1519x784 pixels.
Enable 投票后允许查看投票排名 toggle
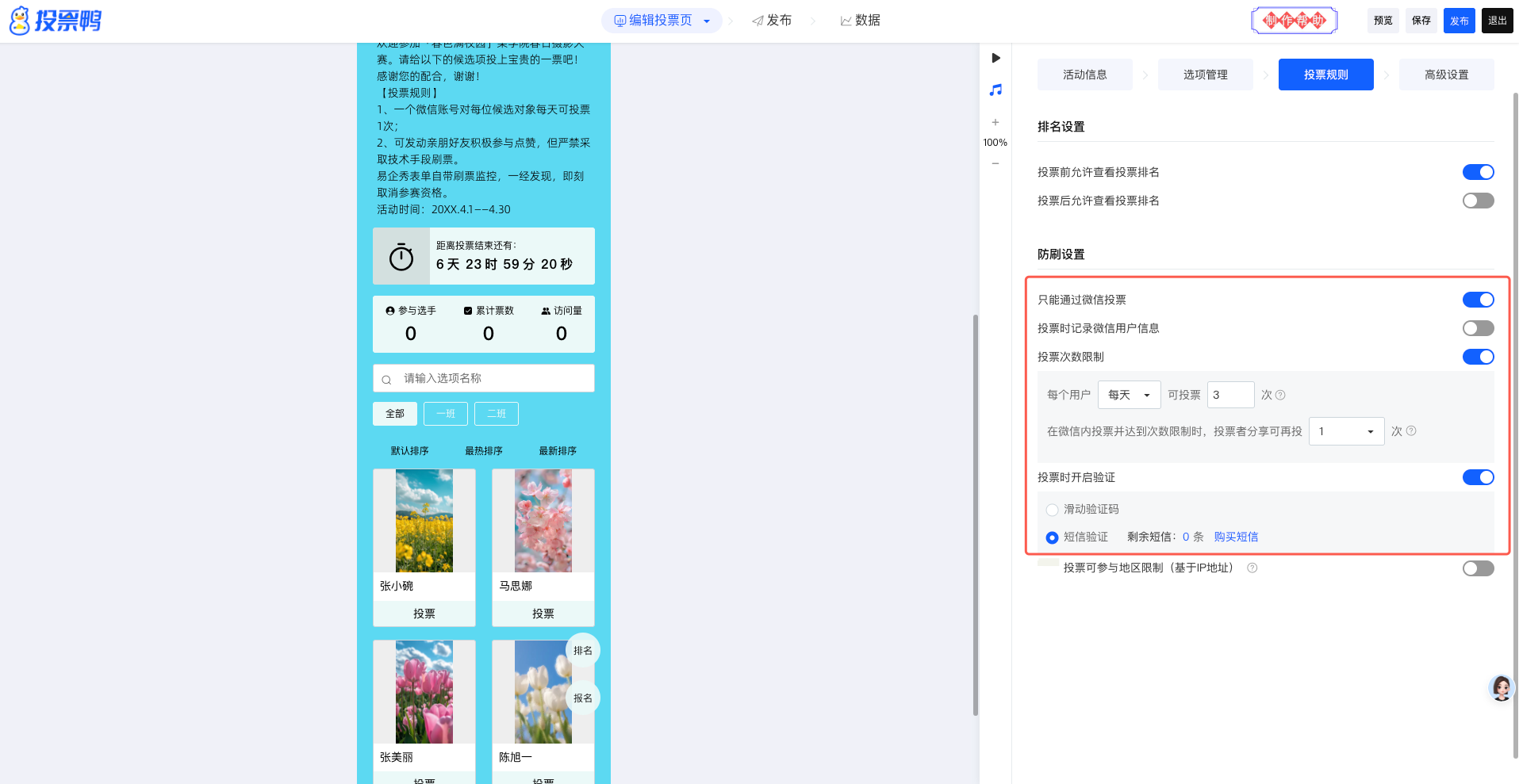click(1478, 201)
